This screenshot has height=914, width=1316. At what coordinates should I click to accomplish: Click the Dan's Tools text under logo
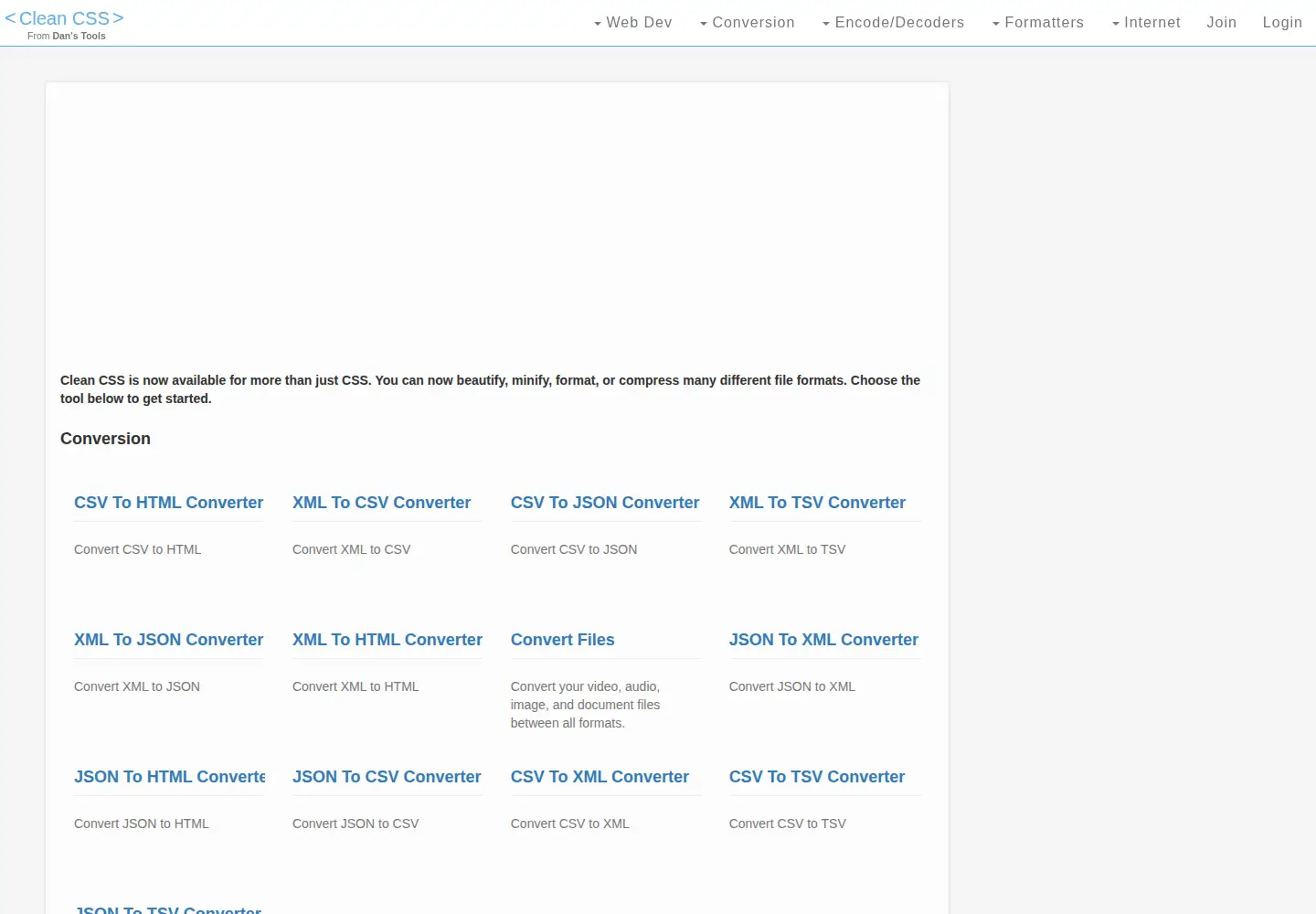[79, 37]
